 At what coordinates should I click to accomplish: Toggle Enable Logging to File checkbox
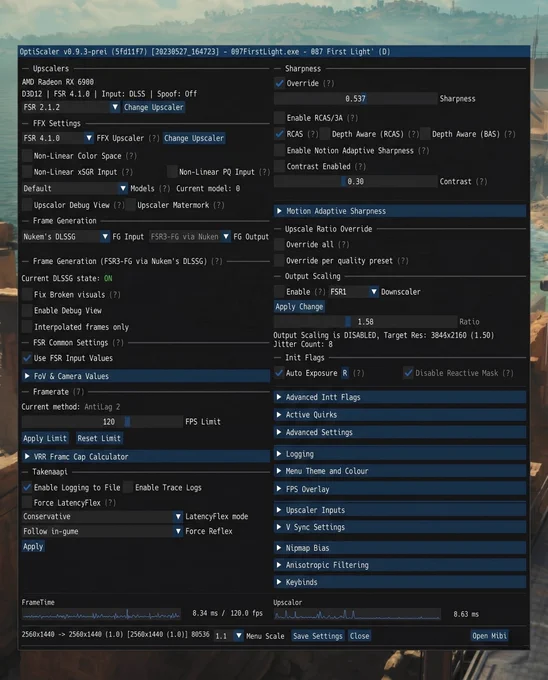27,487
